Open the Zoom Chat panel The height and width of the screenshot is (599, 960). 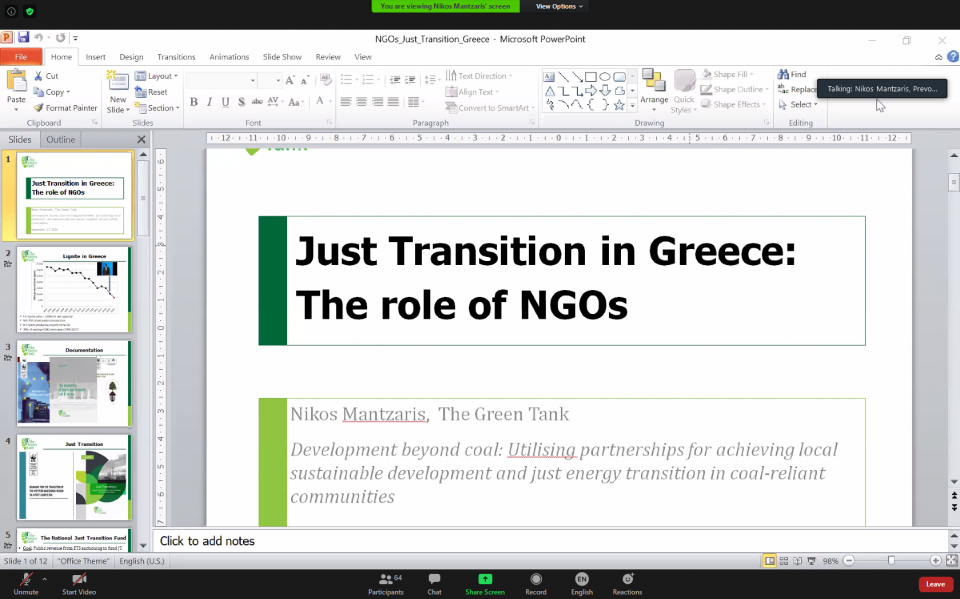(434, 584)
